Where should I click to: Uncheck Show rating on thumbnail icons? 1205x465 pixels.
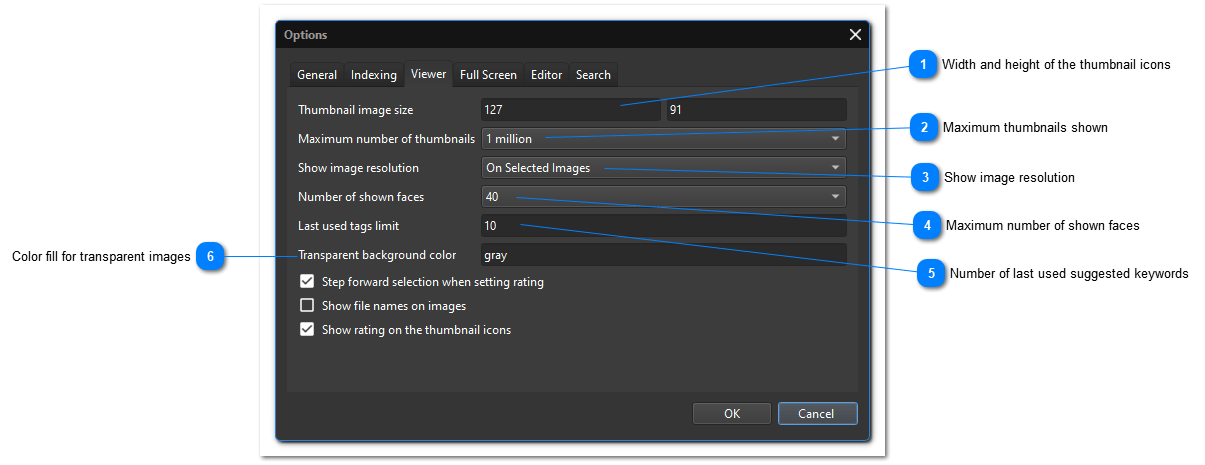pos(308,330)
